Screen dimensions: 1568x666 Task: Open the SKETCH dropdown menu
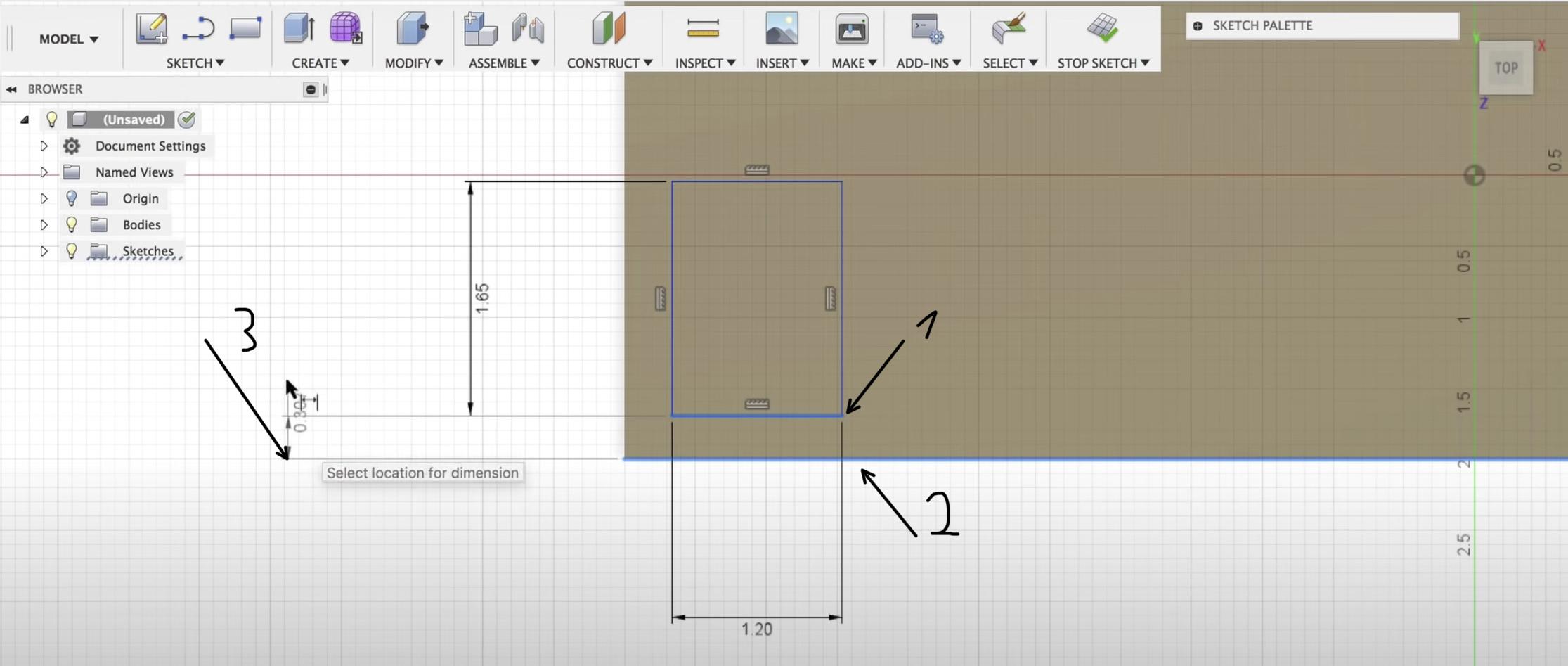coord(195,63)
